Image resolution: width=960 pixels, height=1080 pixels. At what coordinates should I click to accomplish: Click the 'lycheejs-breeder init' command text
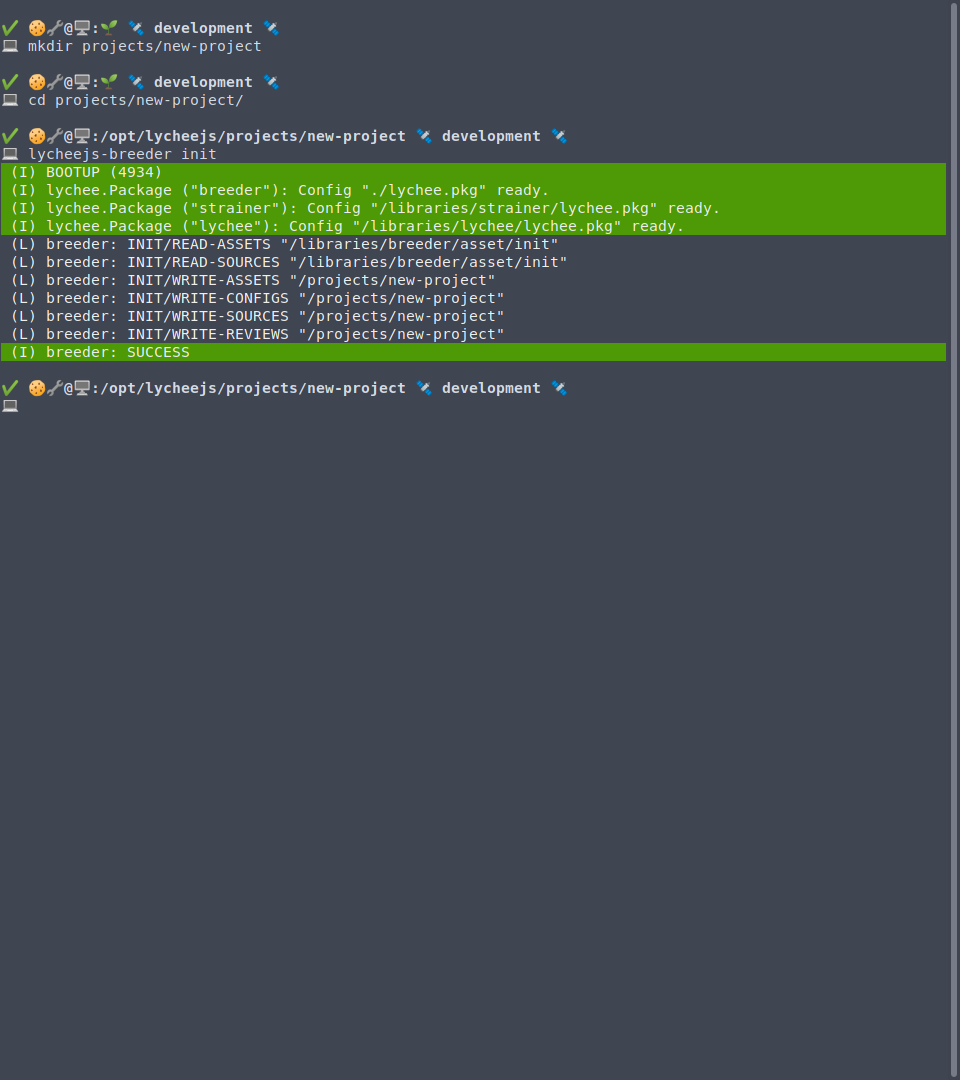click(122, 154)
